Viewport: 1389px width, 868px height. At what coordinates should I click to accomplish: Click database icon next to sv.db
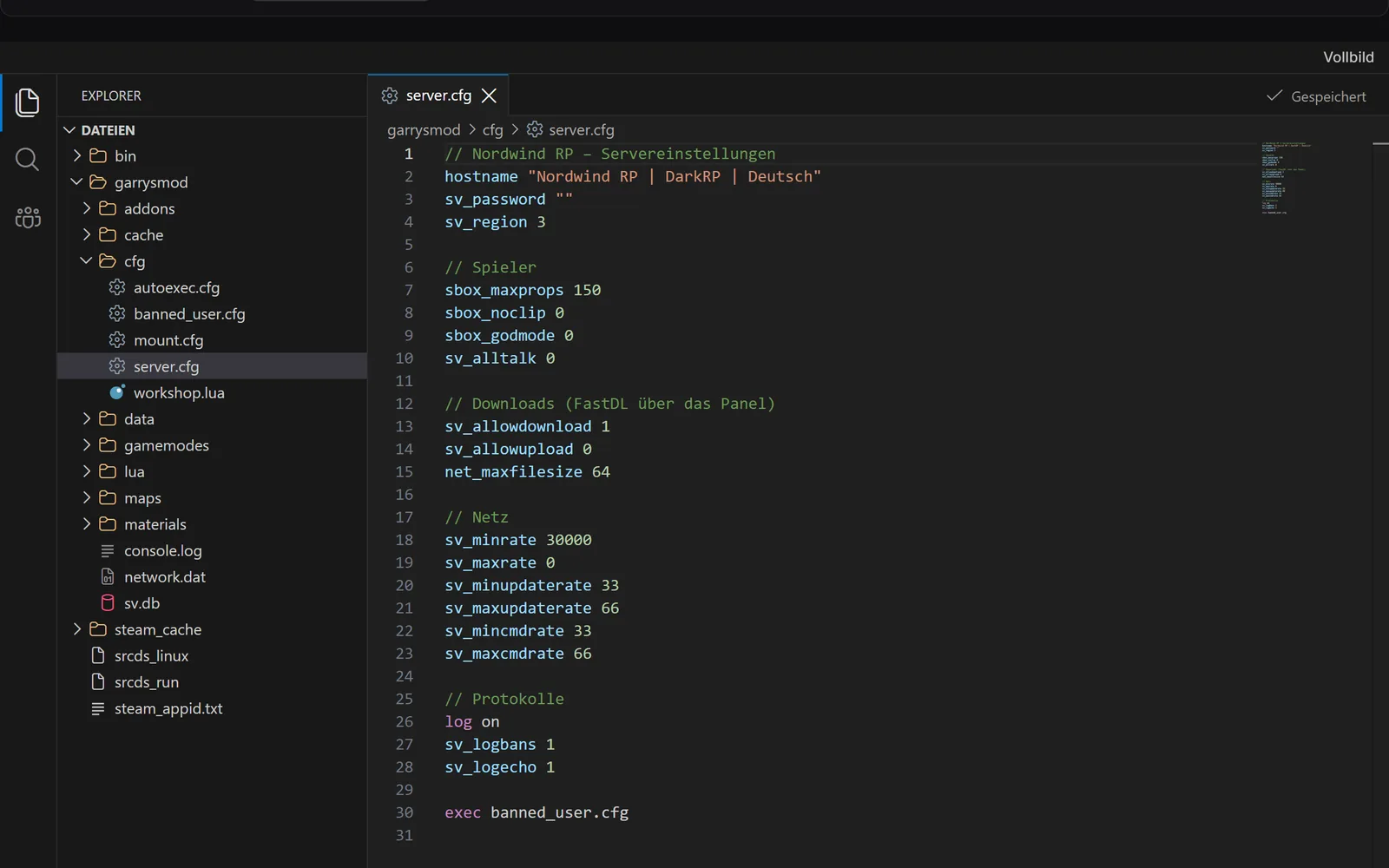pyautogui.click(x=108, y=603)
